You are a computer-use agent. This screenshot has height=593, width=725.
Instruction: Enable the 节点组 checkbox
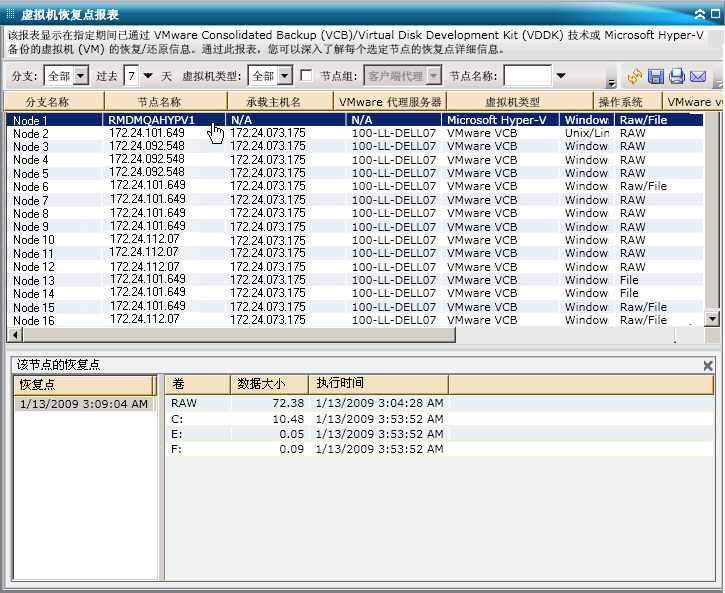tap(307, 76)
